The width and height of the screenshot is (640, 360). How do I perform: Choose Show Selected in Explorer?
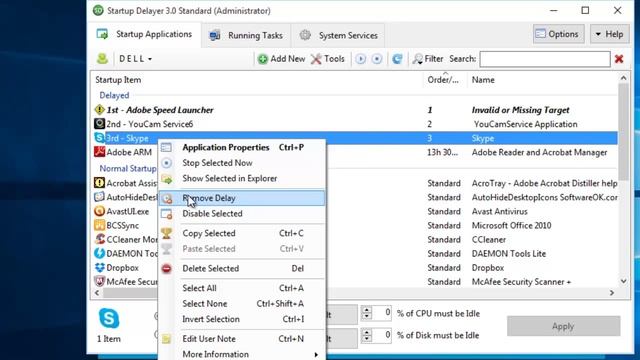[x=242, y=178]
